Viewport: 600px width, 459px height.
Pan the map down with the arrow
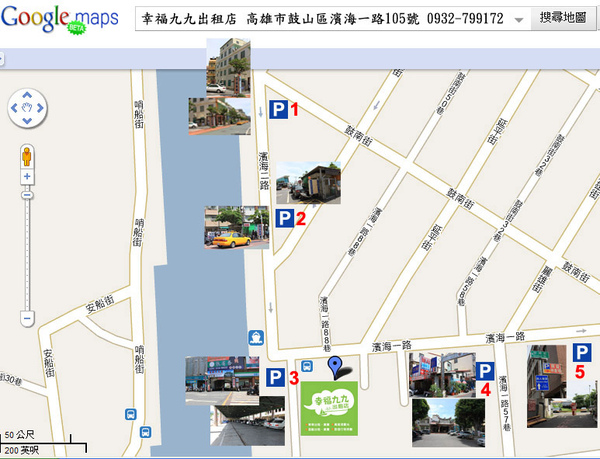click(x=27, y=121)
